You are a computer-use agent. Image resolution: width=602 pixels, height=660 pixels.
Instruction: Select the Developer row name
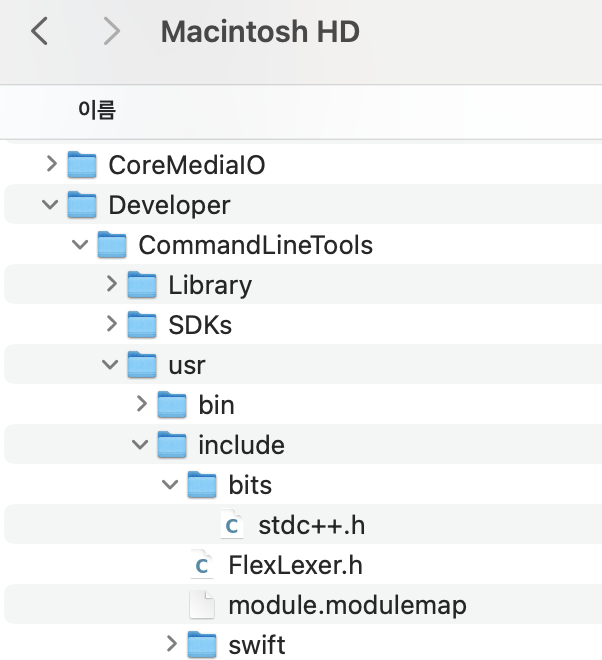tap(170, 206)
